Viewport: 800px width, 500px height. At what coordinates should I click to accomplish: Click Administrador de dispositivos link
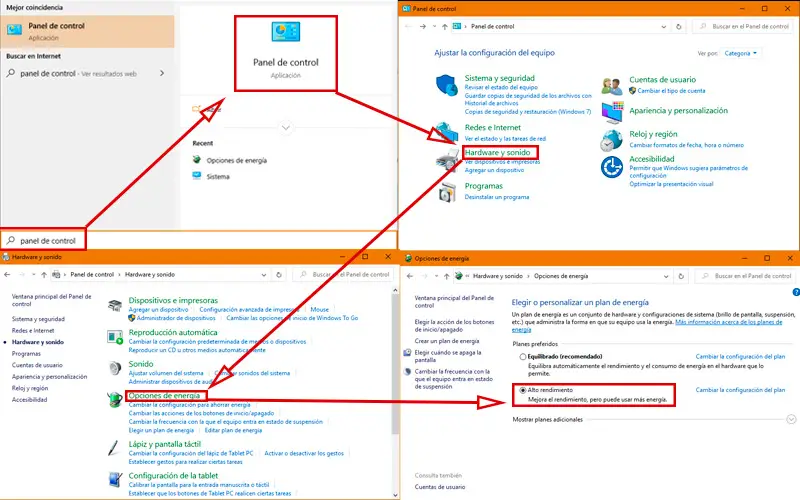coord(176,318)
